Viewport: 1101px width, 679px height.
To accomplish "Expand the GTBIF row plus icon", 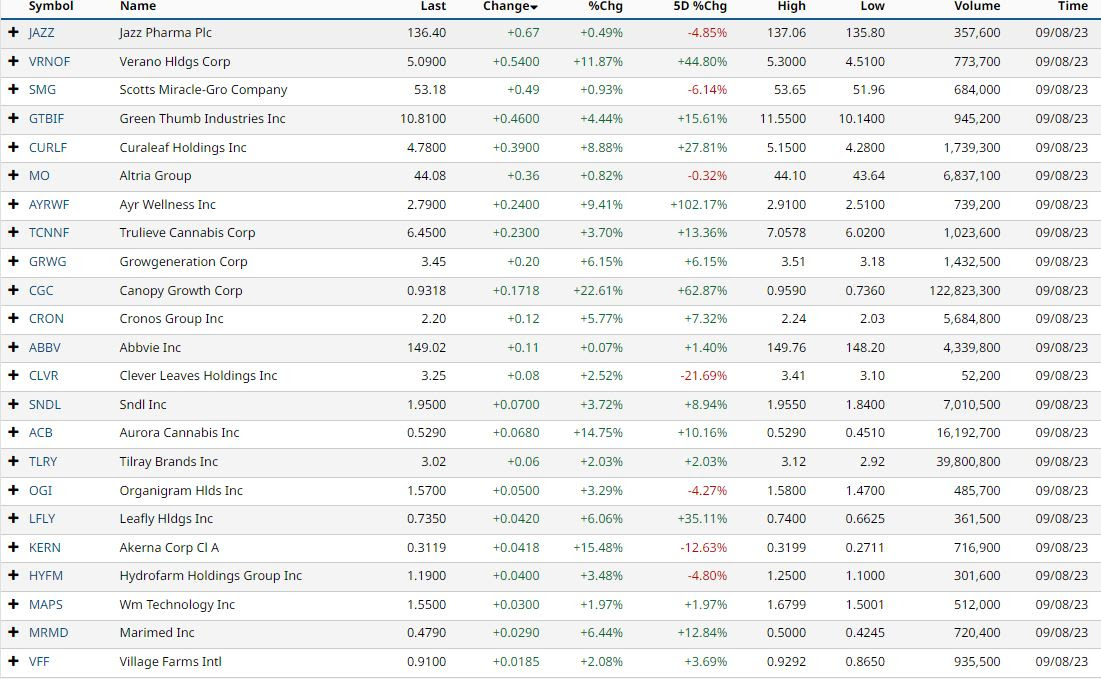I will point(13,118).
